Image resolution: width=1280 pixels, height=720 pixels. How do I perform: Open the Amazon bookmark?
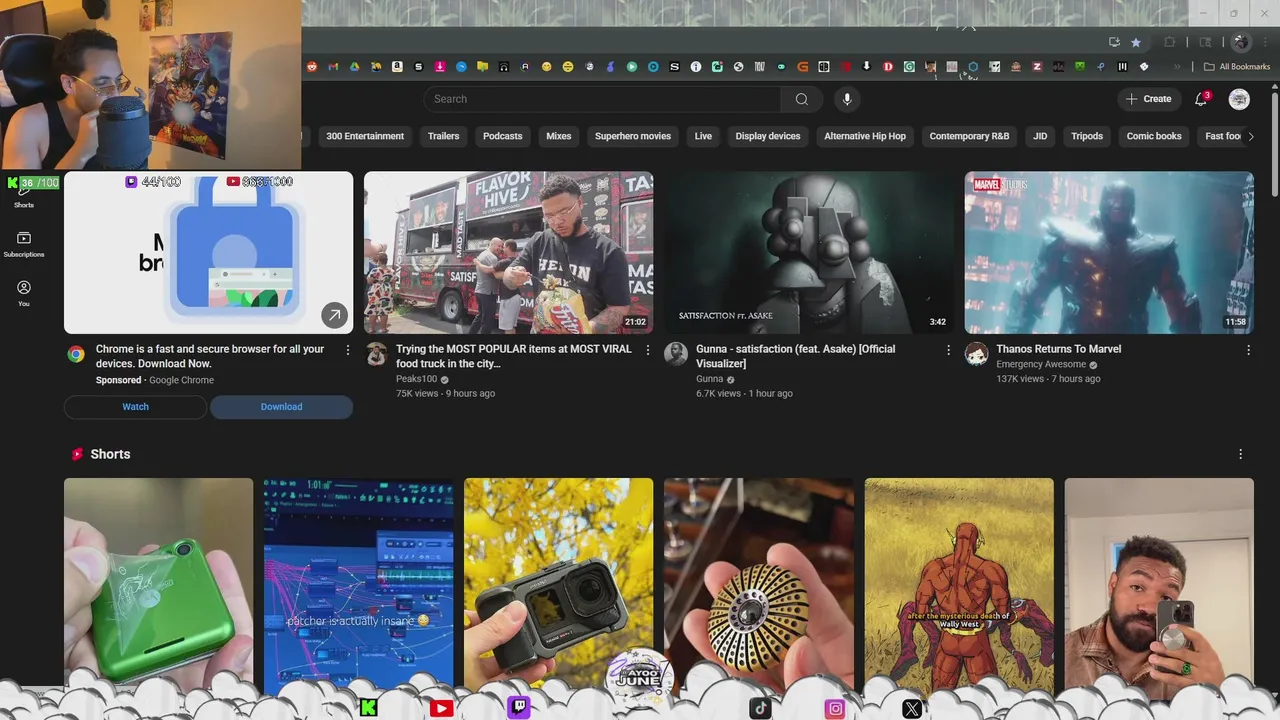click(x=397, y=67)
